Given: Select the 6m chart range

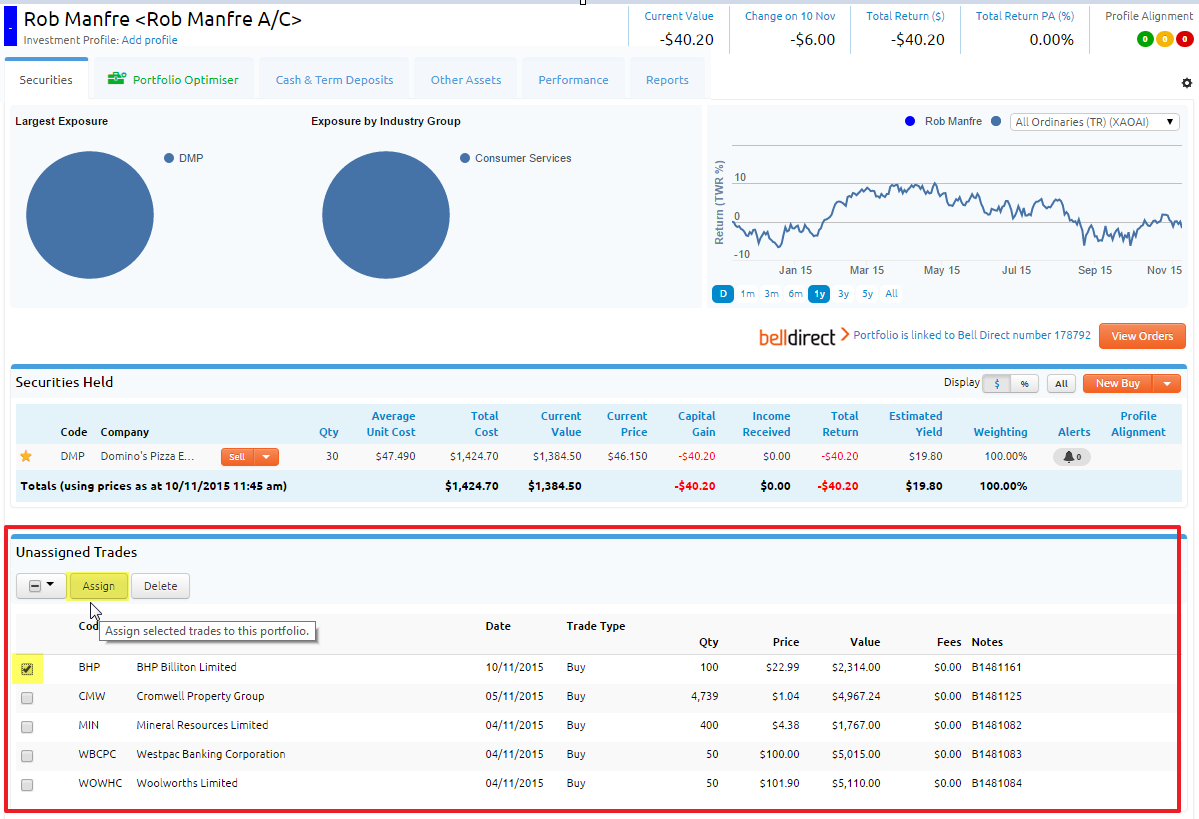Looking at the screenshot, I should (795, 294).
